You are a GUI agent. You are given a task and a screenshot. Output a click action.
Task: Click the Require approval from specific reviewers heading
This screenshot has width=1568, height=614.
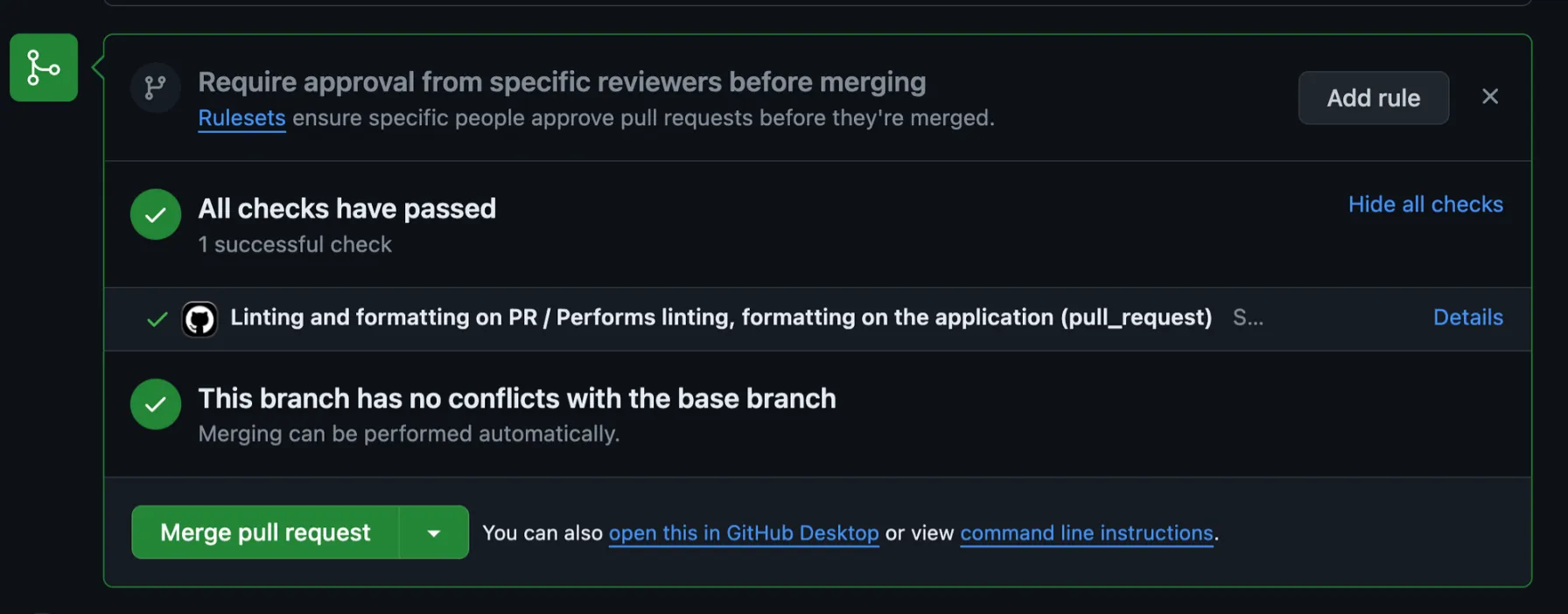[562, 82]
